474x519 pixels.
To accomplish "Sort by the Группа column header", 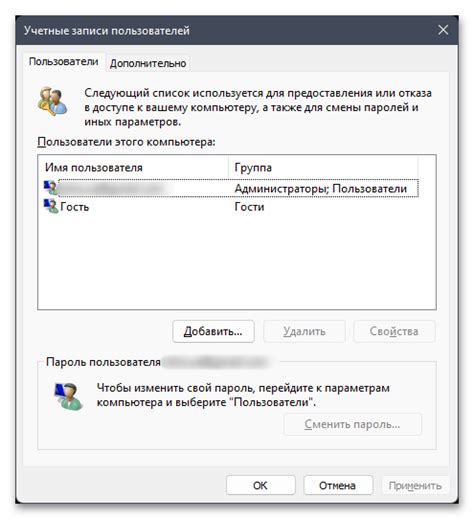I will [x=323, y=167].
